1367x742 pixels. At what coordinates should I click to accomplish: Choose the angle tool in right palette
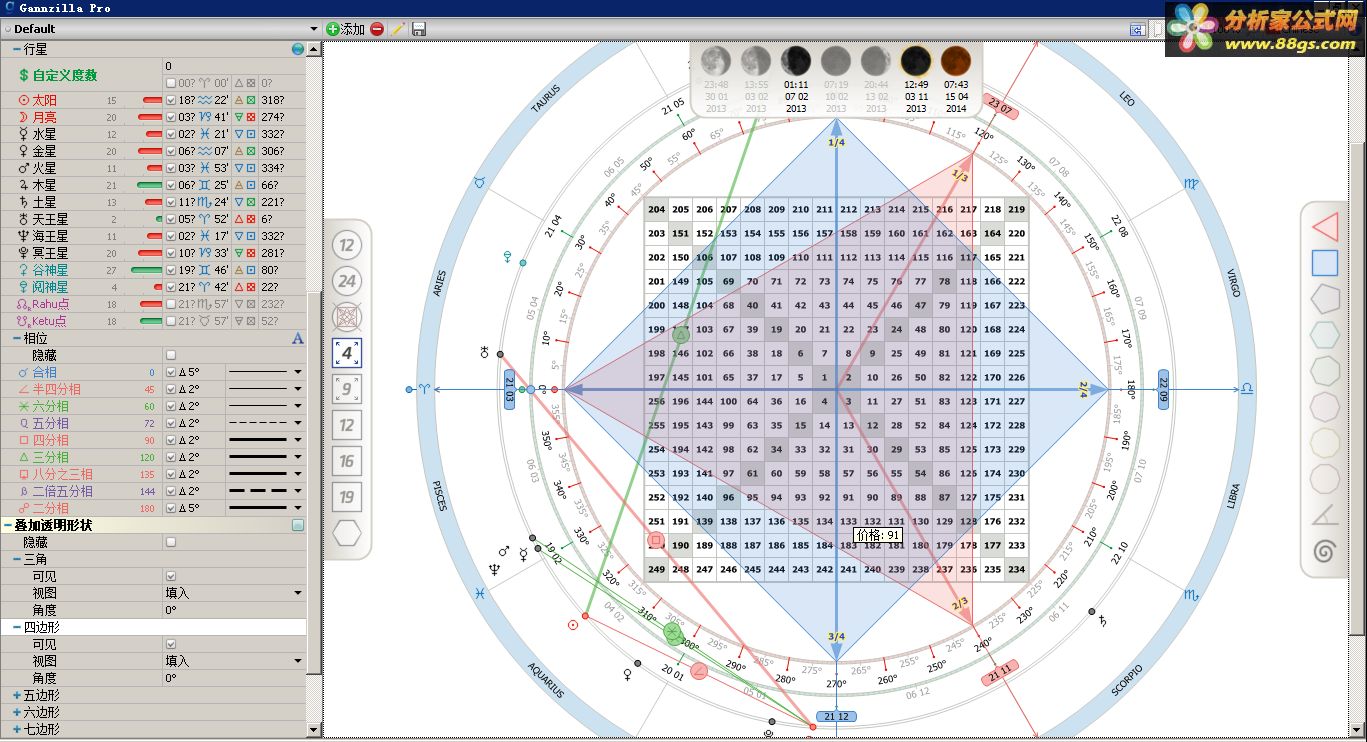pos(1325,515)
